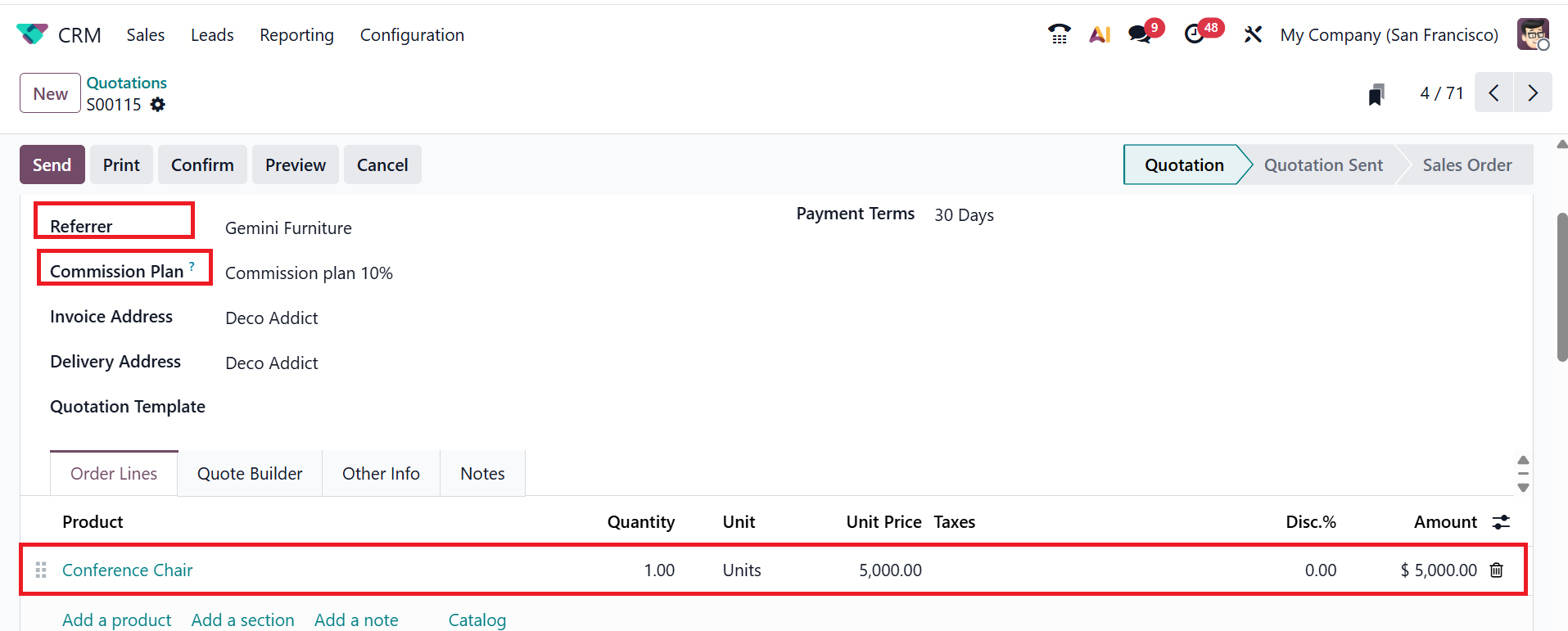Open My Company (San Francisco) company switcher
Image resolution: width=1568 pixels, height=631 pixels.
(x=1389, y=35)
